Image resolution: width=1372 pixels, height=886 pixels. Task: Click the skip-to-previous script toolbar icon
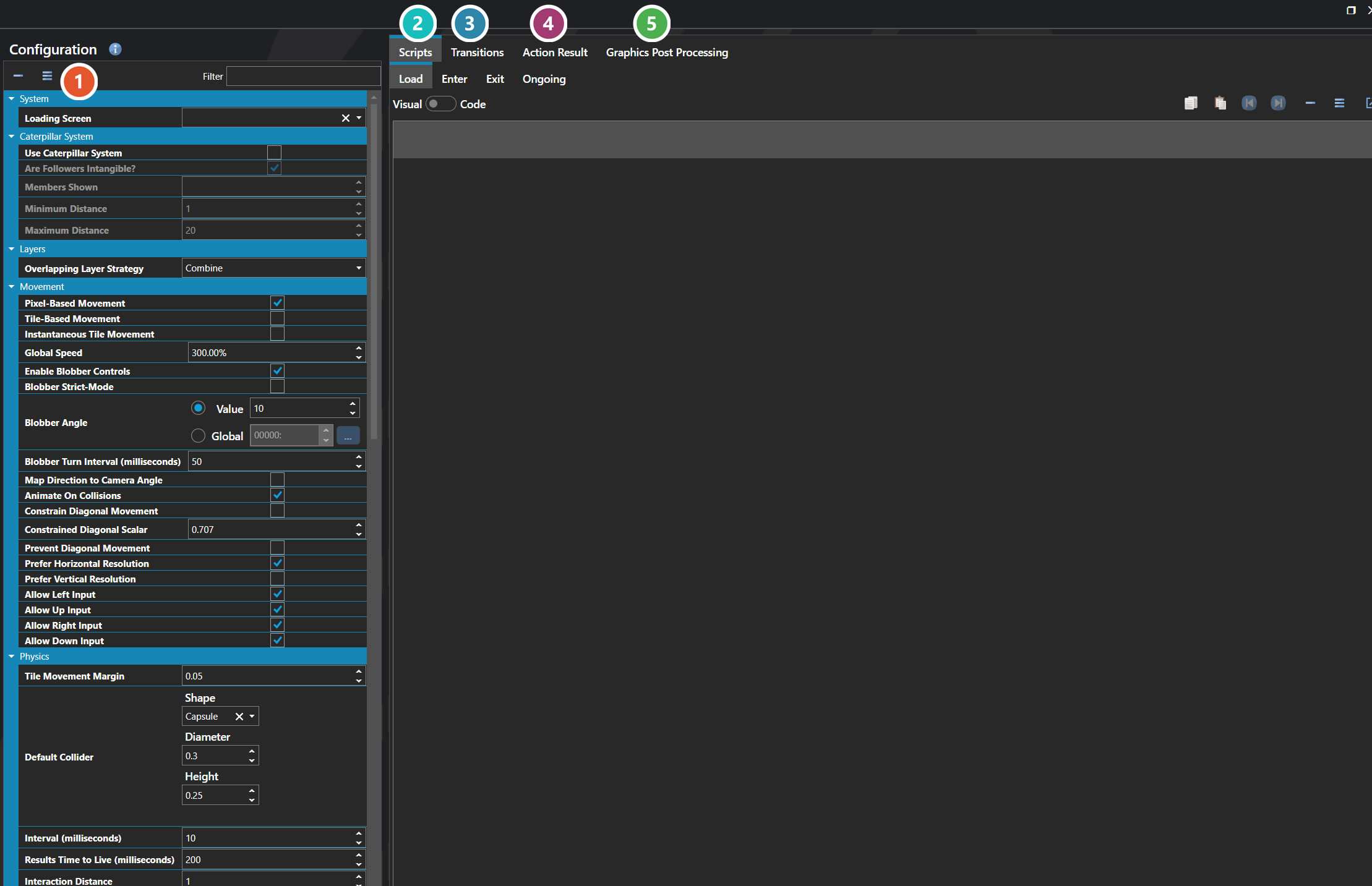(1249, 103)
